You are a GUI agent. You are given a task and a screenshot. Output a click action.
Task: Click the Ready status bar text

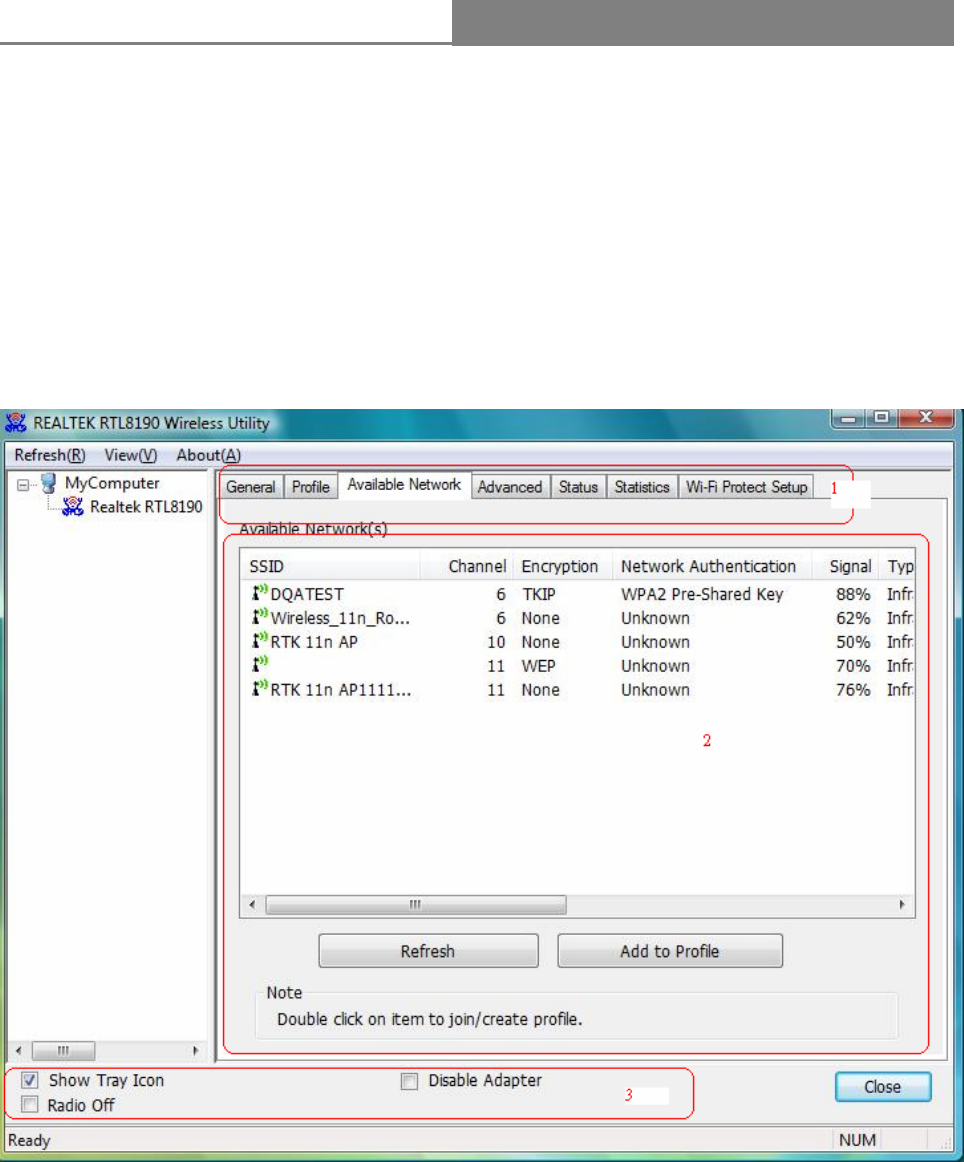pos(29,1140)
